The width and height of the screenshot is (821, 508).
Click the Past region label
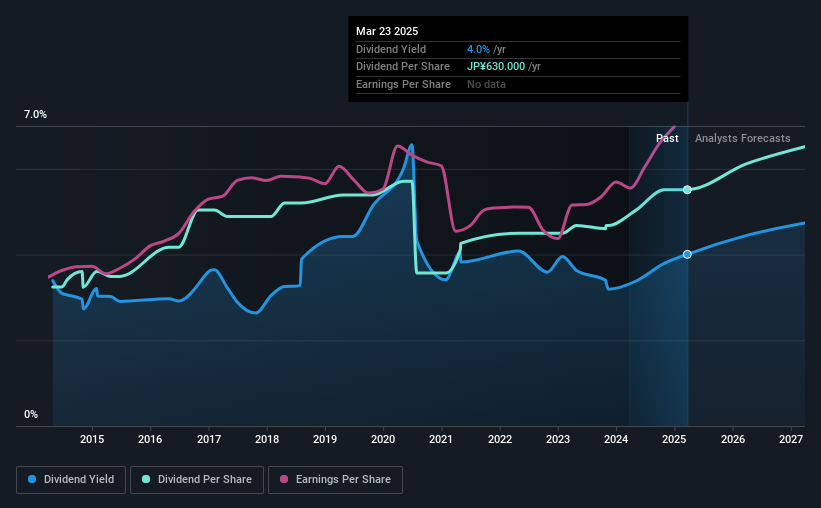tap(667, 138)
